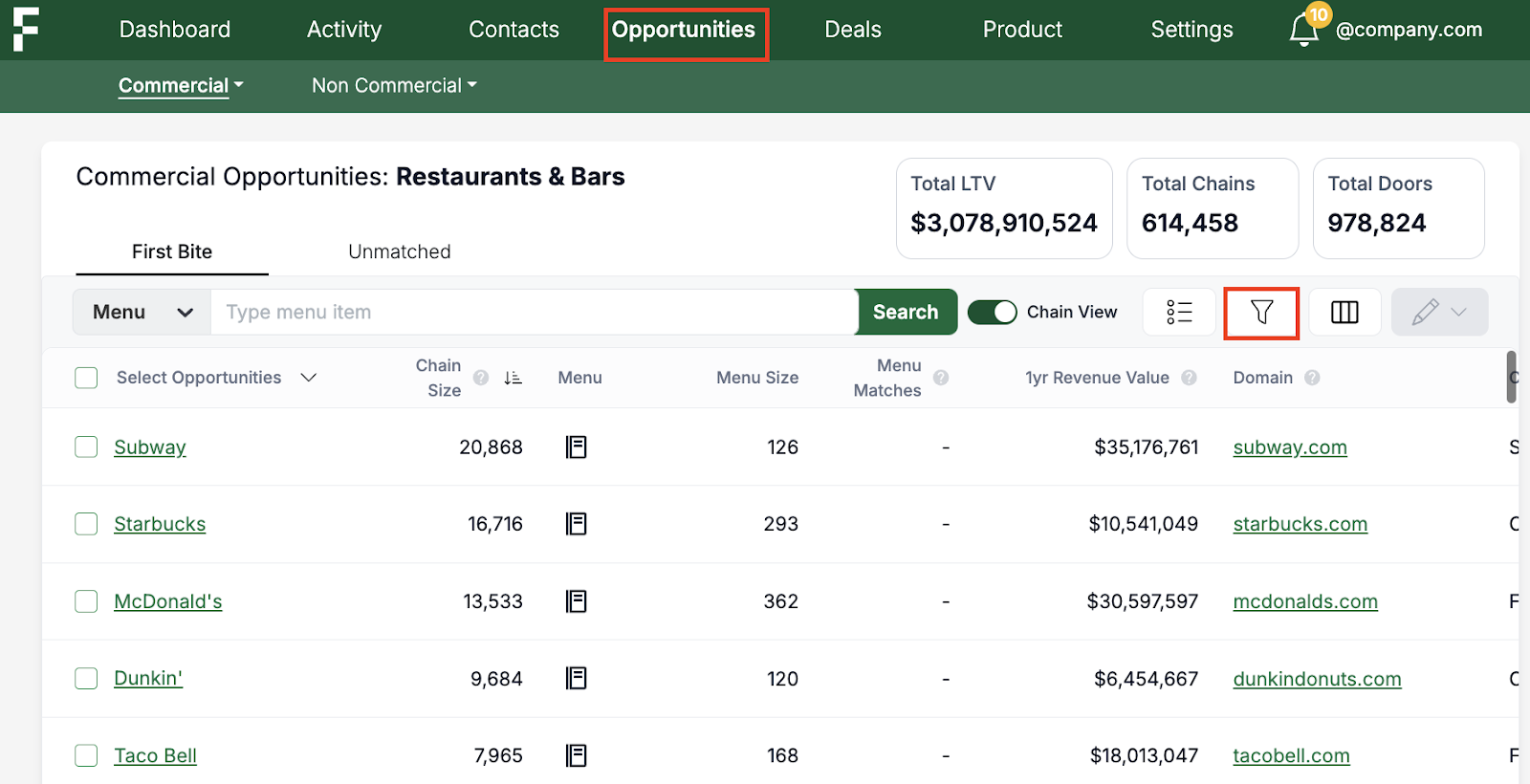Click the Type menu item field
1530x784 pixels.
point(534,312)
